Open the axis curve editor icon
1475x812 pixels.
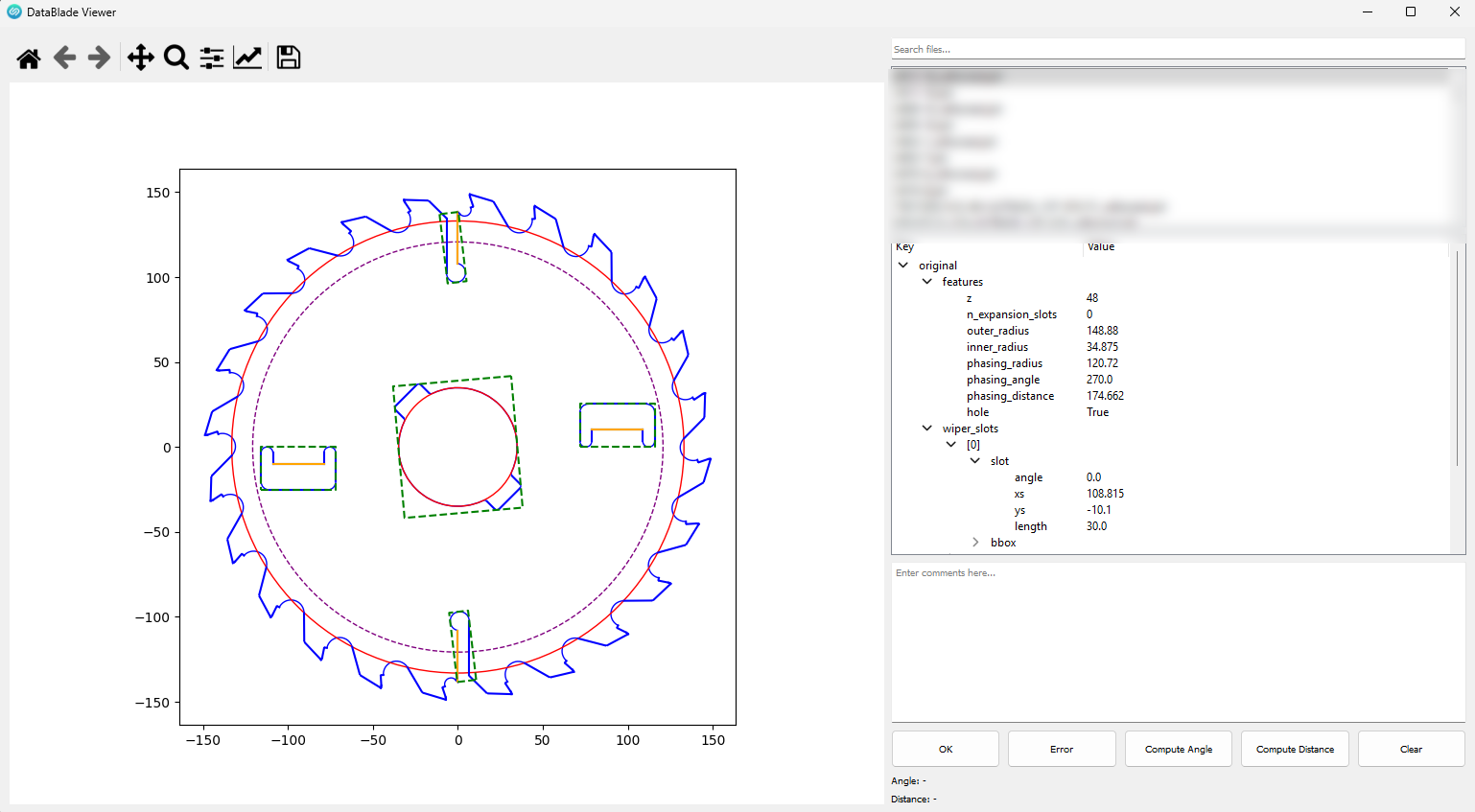[x=247, y=58]
